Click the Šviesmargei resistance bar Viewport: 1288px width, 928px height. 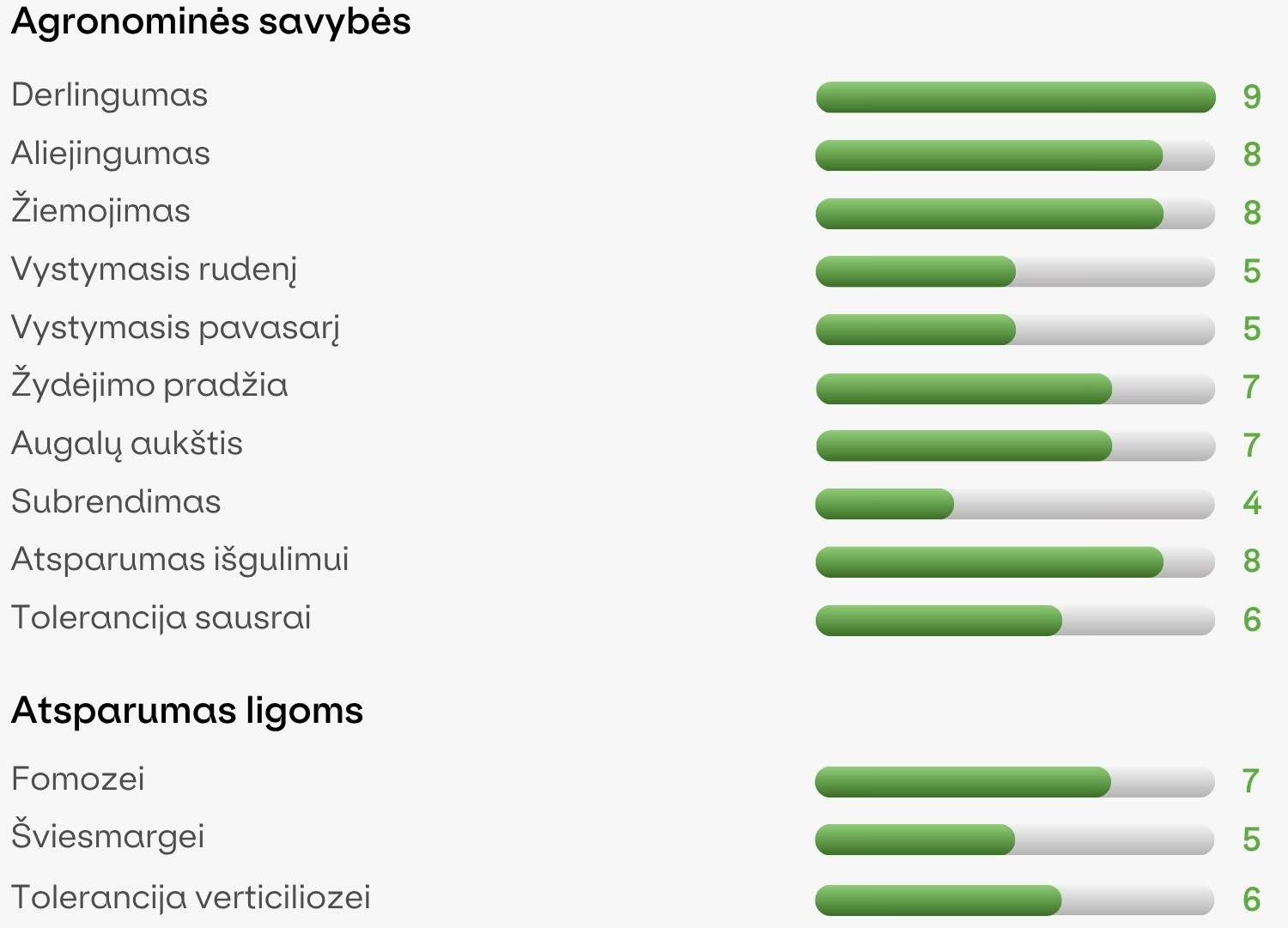[x=1015, y=840]
